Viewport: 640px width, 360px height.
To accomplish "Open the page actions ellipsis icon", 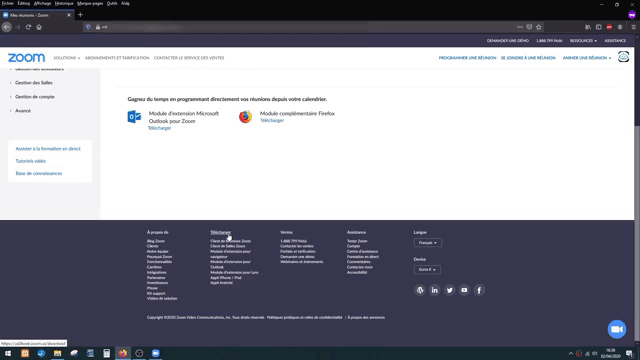I will coord(520,27).
